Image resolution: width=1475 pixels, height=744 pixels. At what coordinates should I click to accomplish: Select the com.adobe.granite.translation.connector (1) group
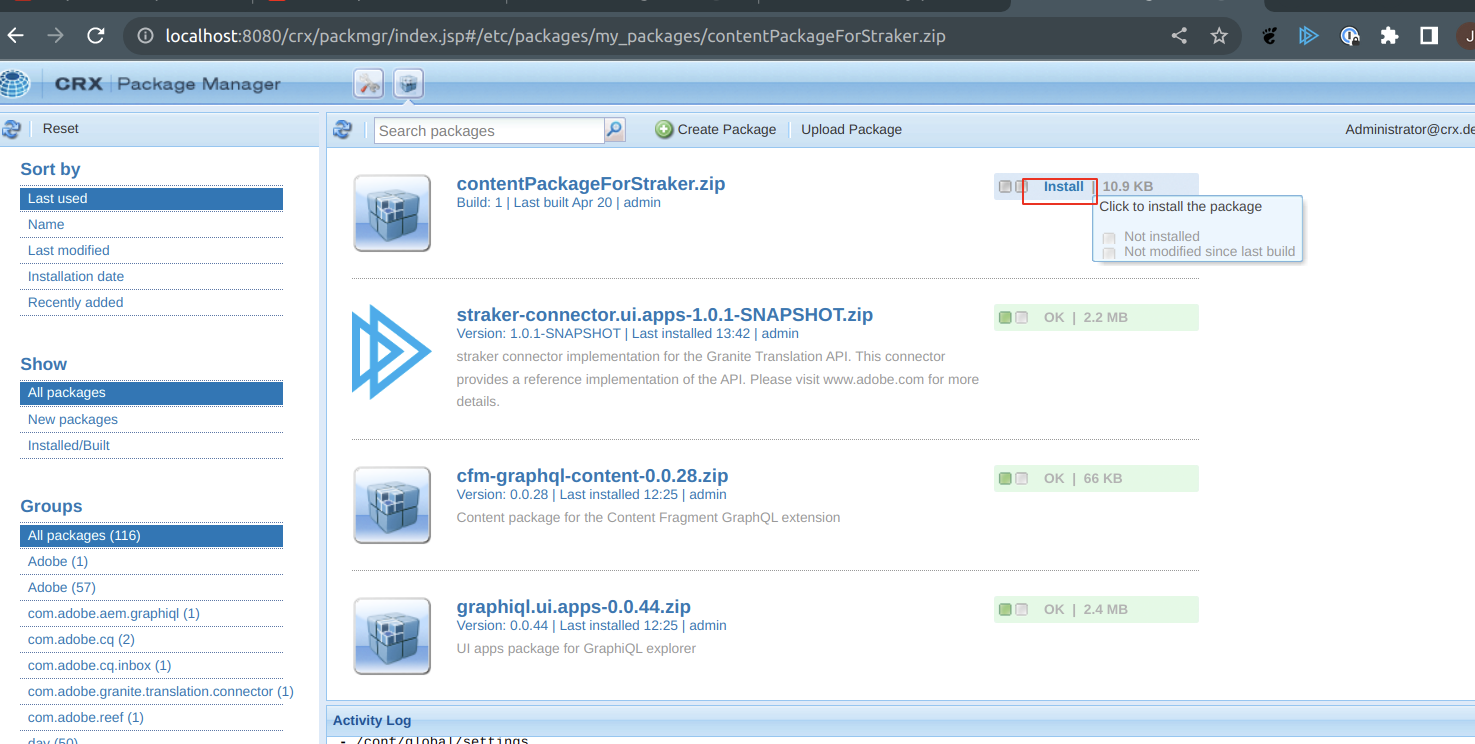[160, 691]
